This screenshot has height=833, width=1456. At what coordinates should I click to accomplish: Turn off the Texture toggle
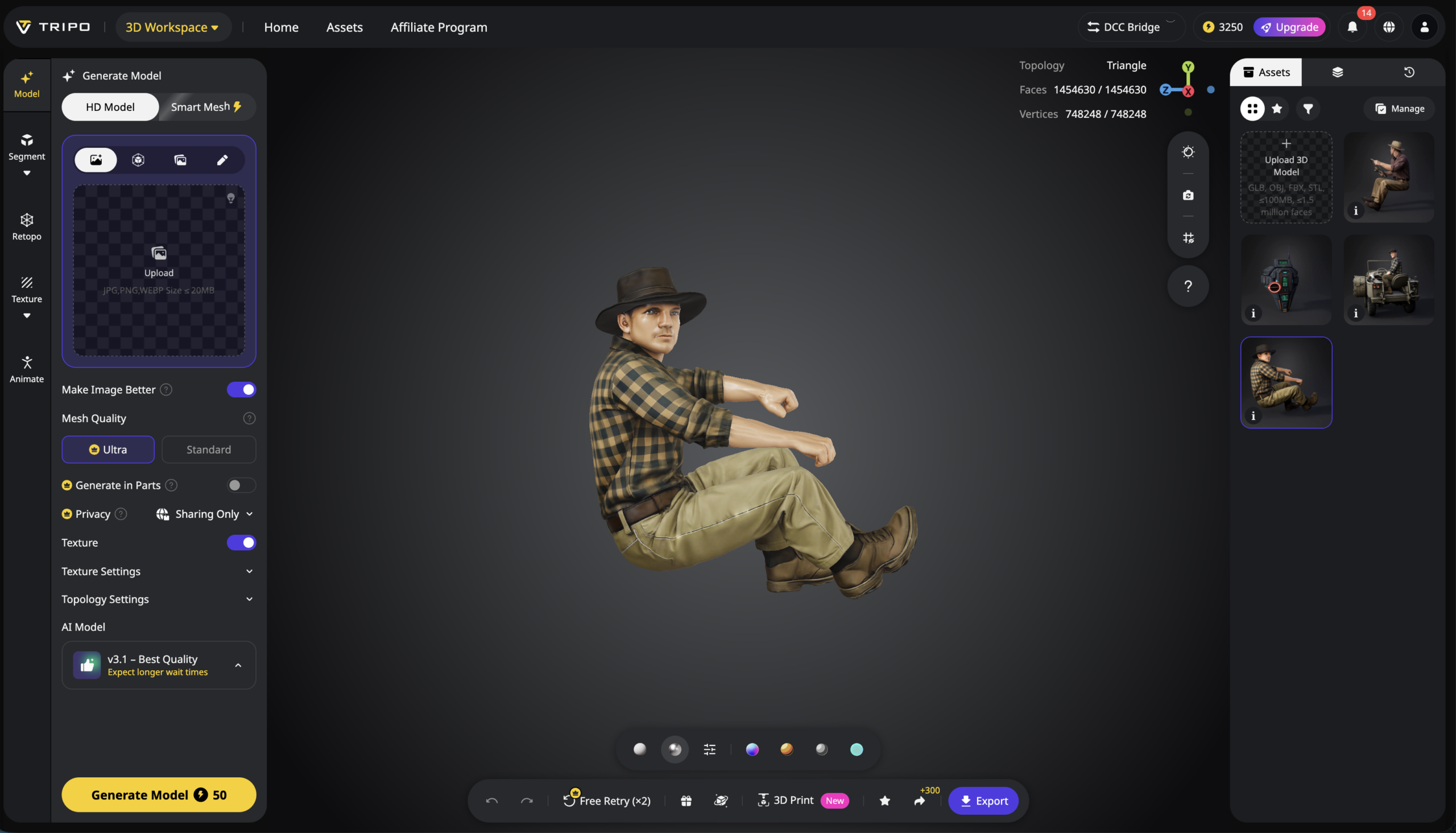[x=241, y=542]
